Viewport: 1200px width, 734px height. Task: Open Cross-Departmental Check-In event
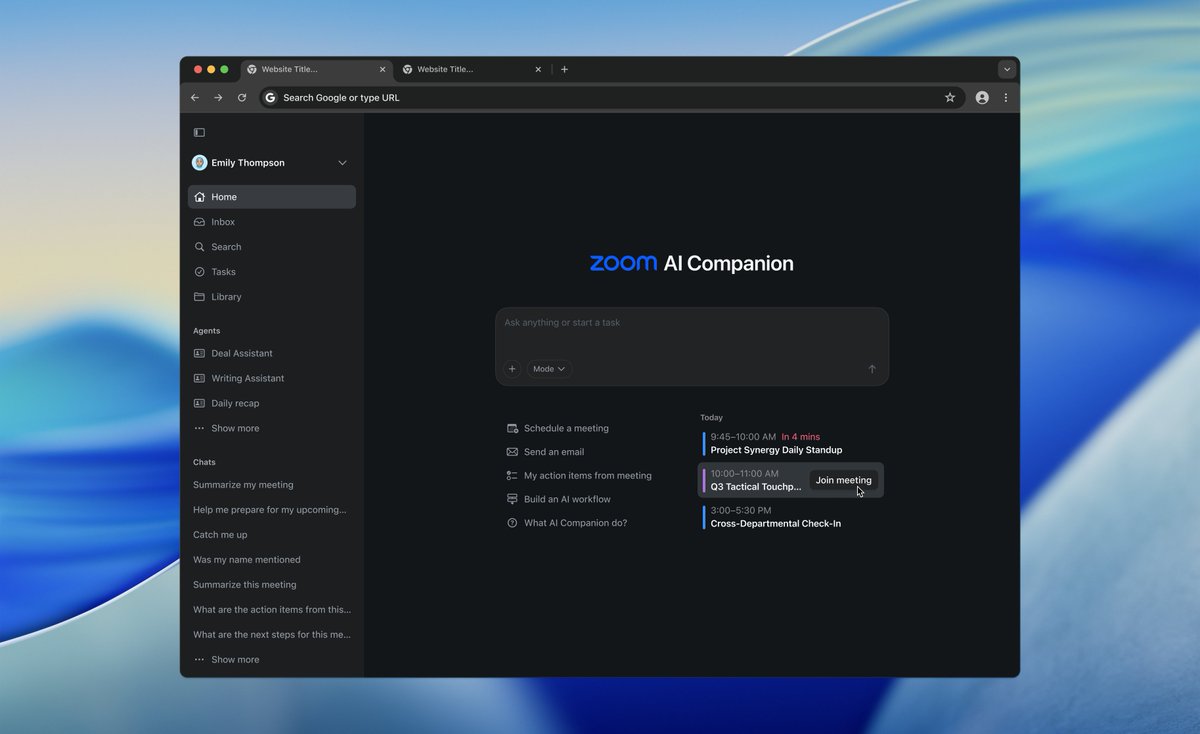pos(790,517)
